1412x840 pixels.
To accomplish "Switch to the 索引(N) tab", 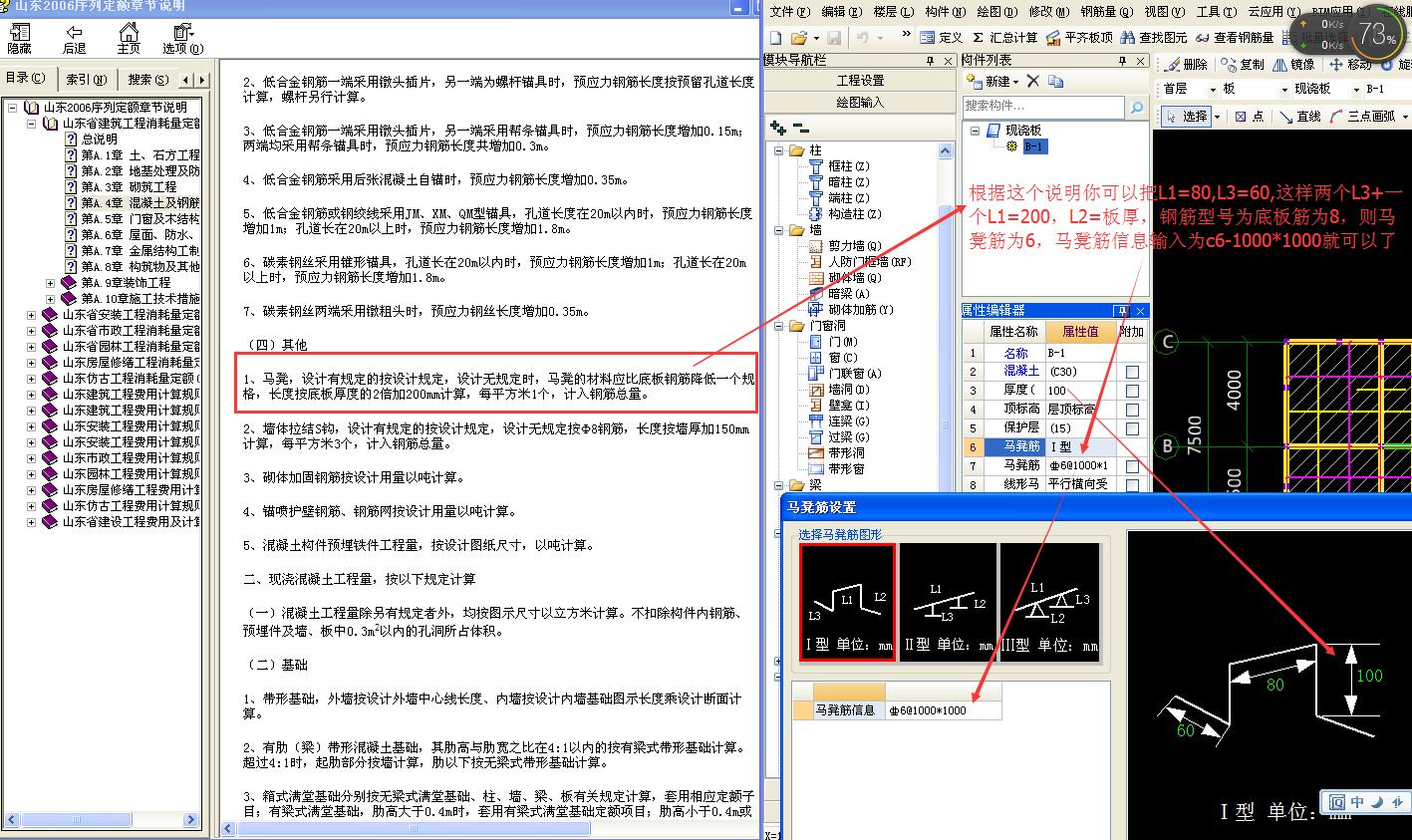I will (x=86, y=79).
